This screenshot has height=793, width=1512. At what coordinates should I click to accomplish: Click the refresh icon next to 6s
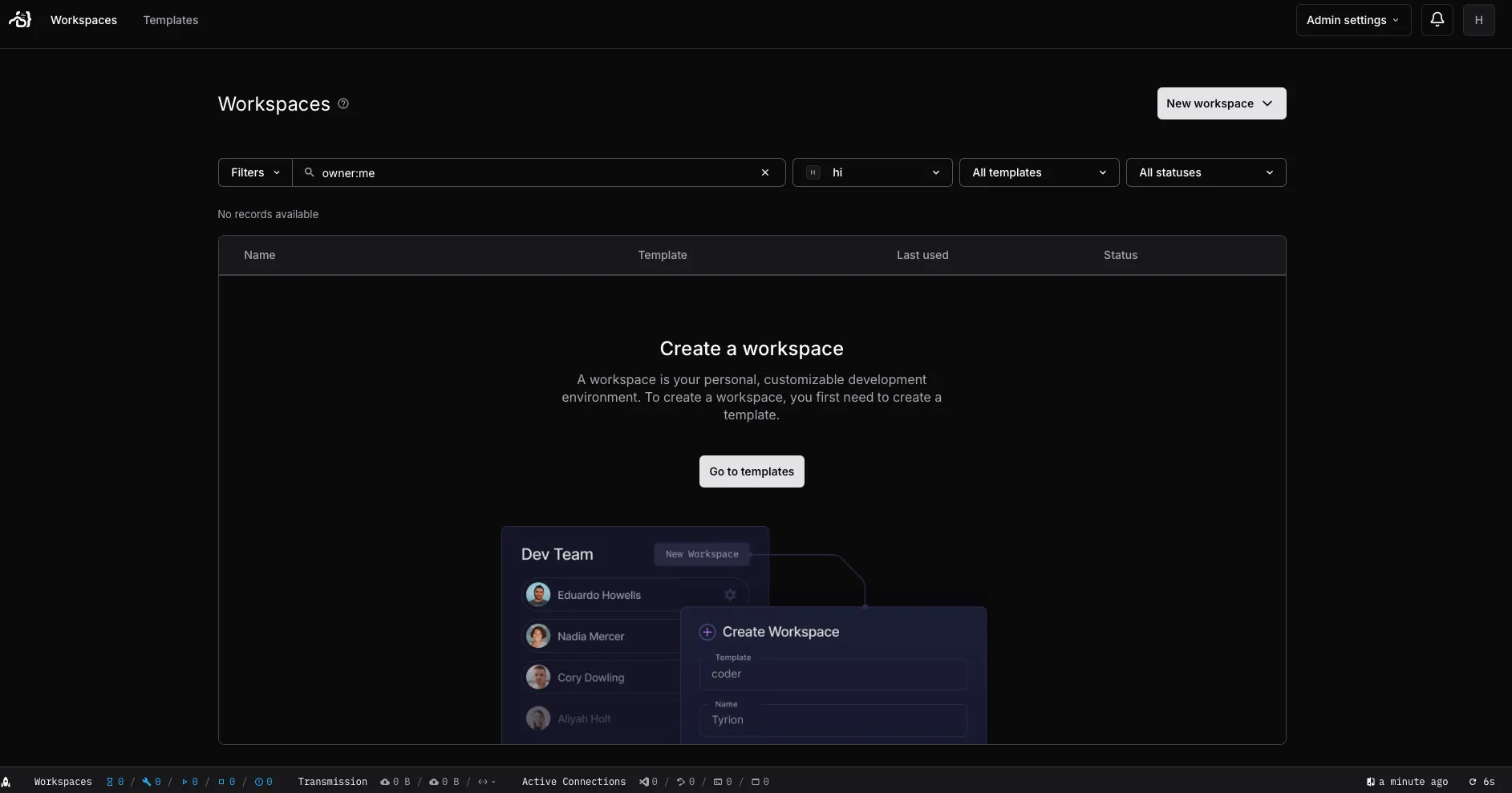click(x=1473, y=782)
